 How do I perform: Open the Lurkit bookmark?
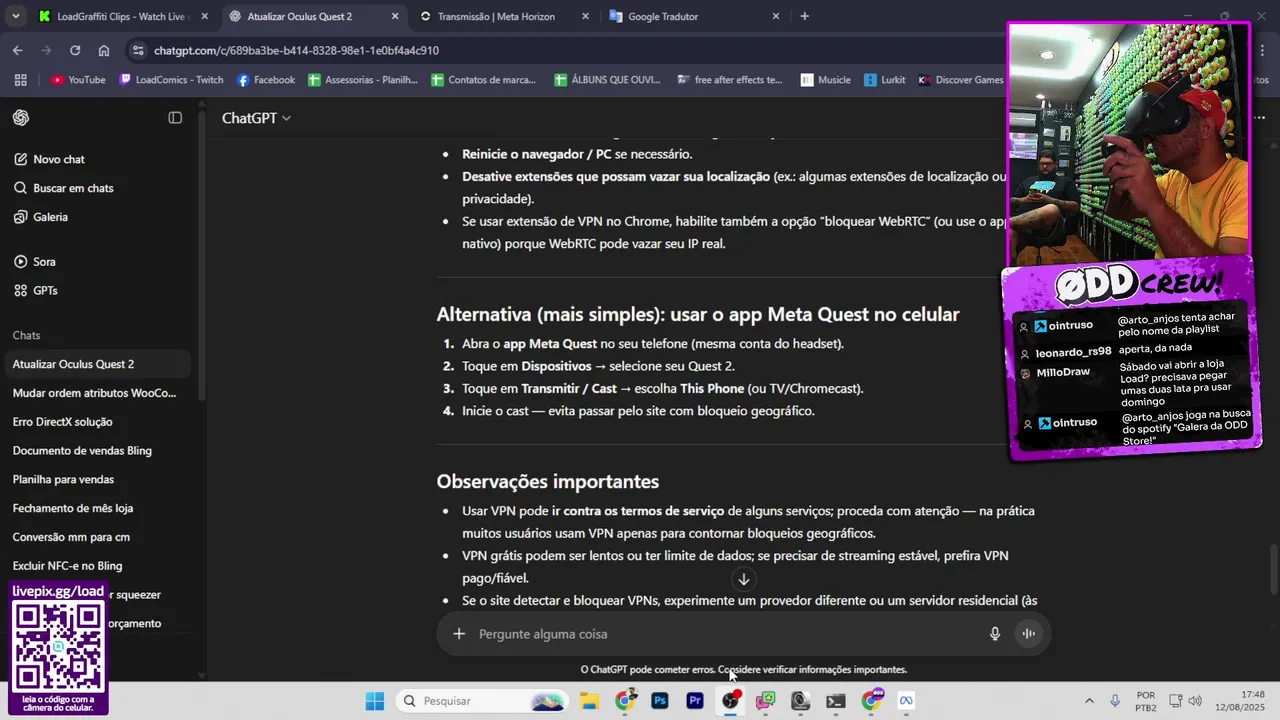(885, 80)
